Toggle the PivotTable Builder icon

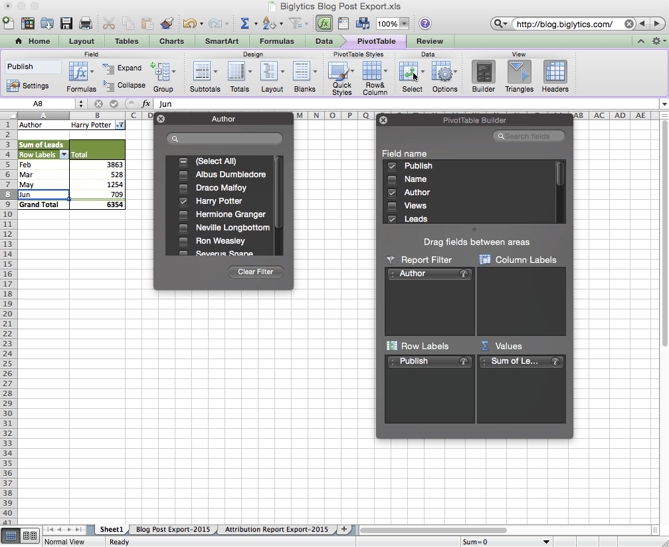pos(483,72)
